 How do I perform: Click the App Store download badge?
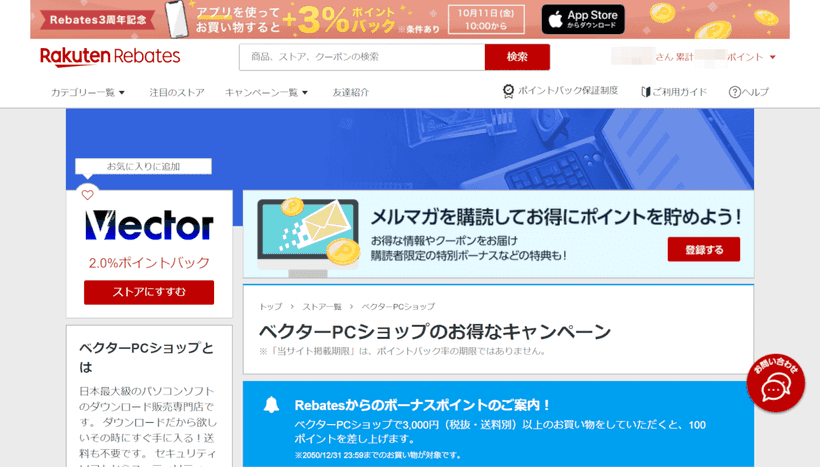[583, 20]
